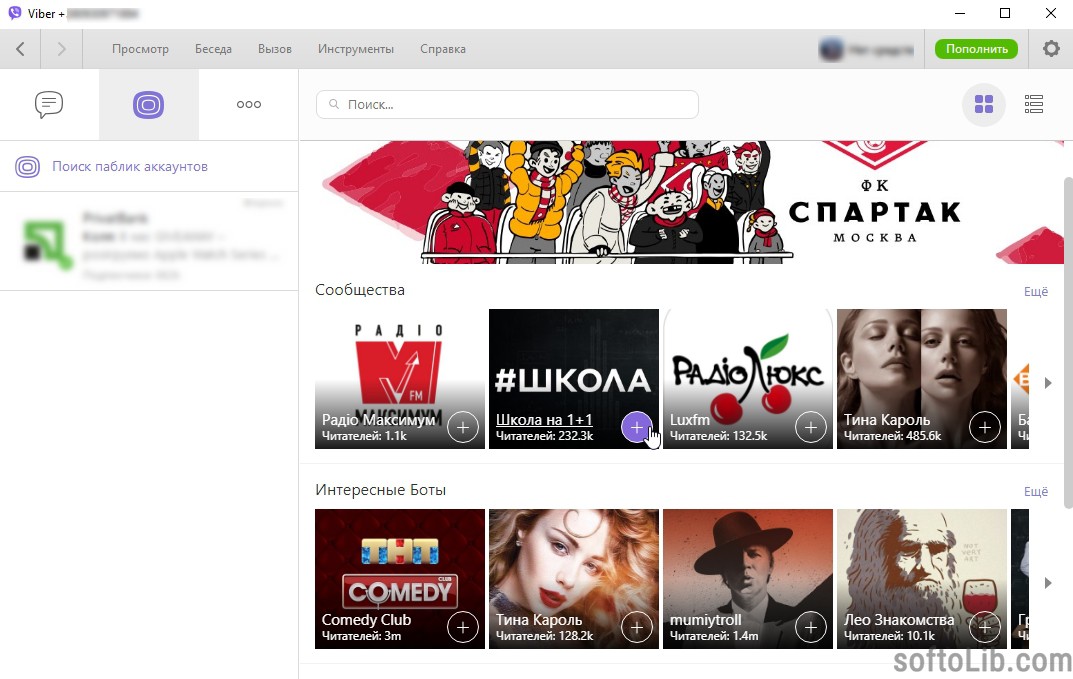The height and width of the screenshot is (679, 1073).
Task: Add Comedy Club bot with plus button
Action: coord(463,627)
